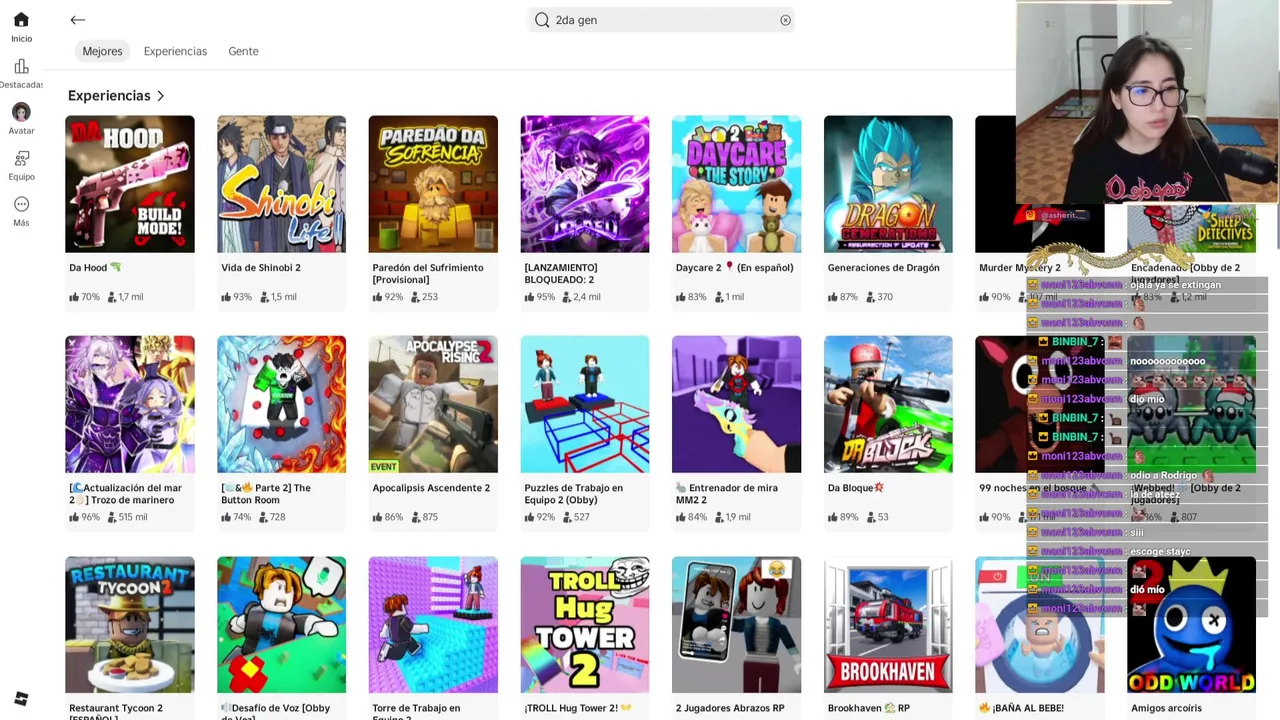Open the Daycare 2 The Story thumbnail
This screenshot has height=720, width=1280.
(x=736, y=184)
